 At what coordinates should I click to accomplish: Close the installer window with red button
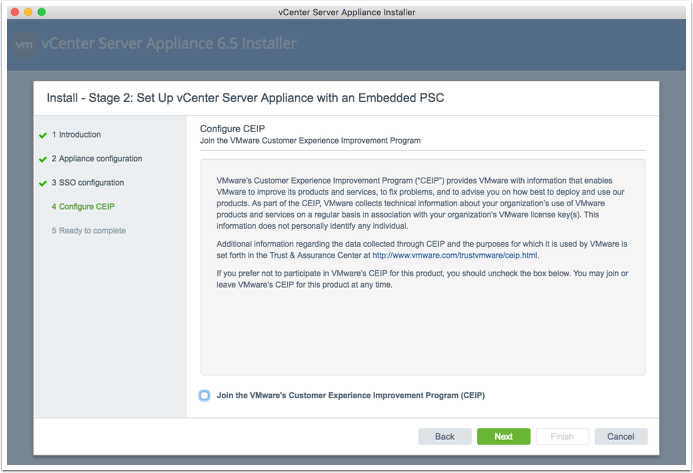12,11
